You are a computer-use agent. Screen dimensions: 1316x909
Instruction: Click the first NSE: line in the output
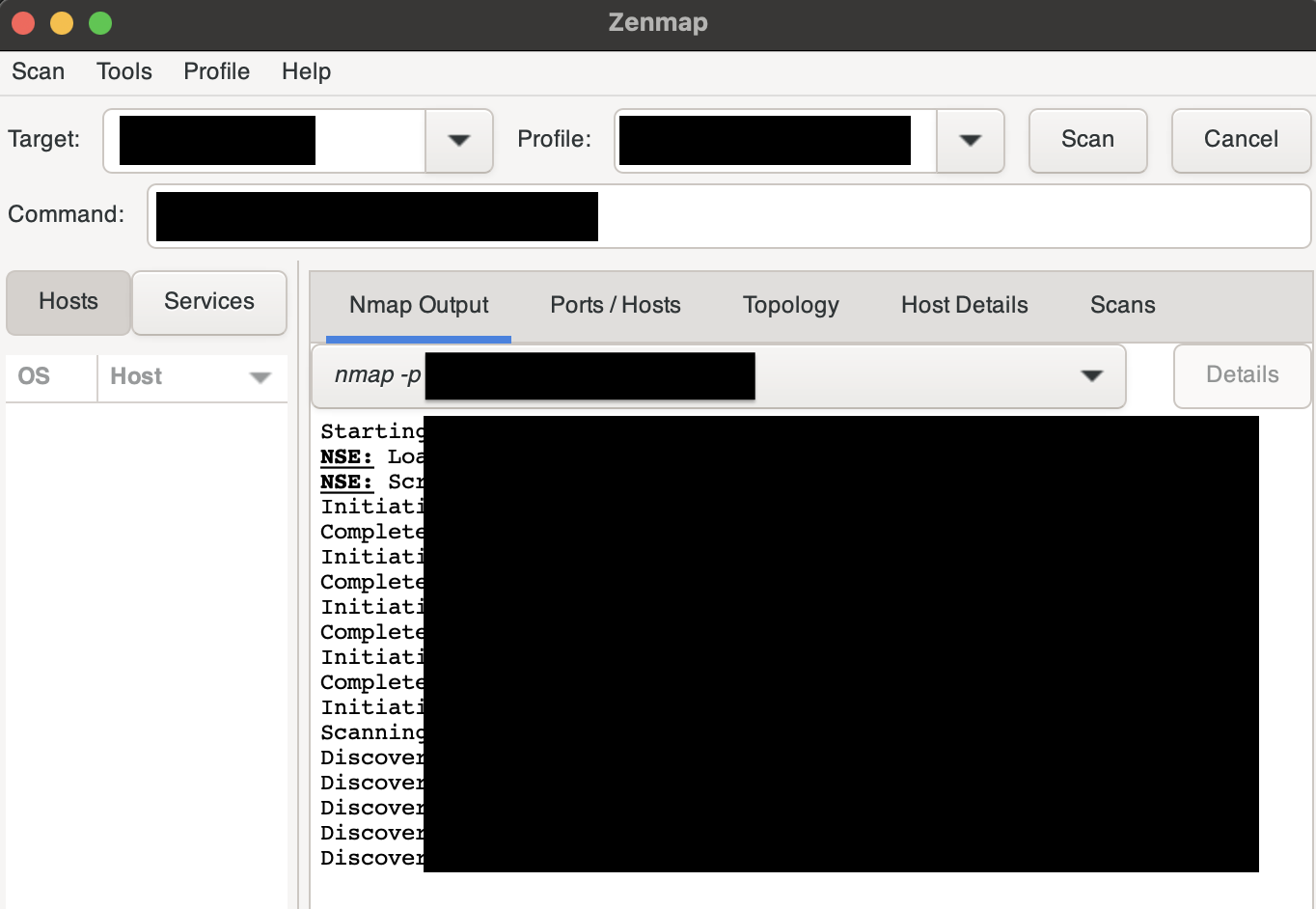(x=371, y=457)
